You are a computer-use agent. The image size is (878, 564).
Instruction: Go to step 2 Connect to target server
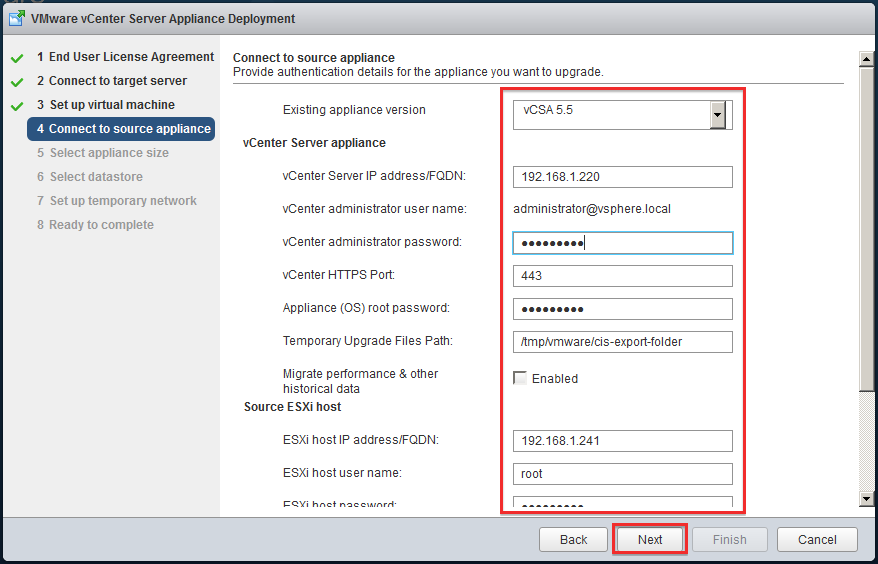[x=112, y=81]
